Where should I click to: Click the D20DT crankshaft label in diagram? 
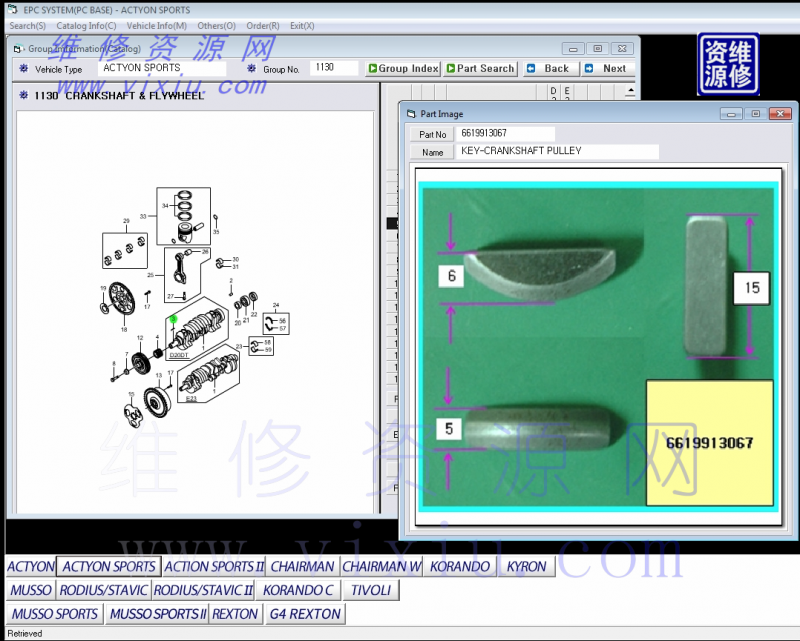coord(179,355)
